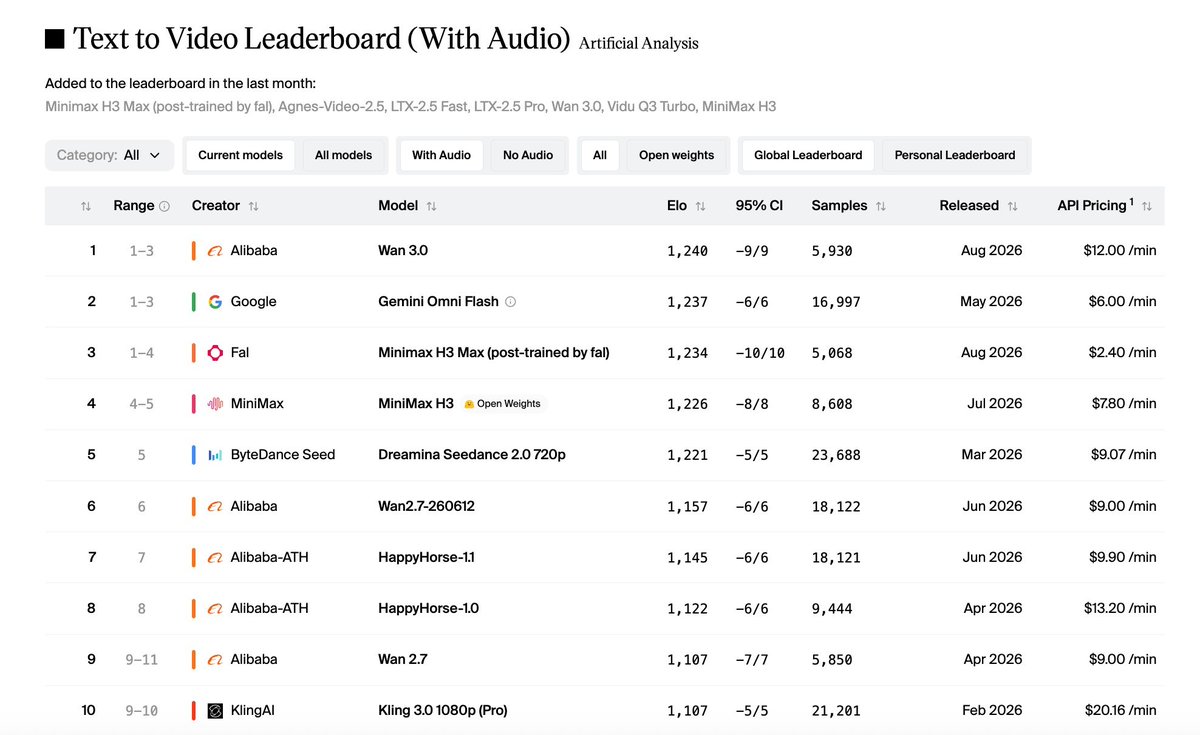
Task: Click info icon beside Gemini Omni Flash
Action: click(x=511, y=301)
